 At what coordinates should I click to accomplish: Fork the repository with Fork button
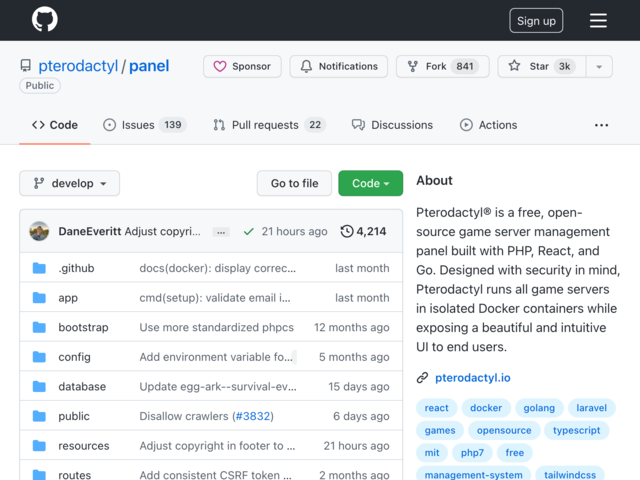tap(442, 66)
